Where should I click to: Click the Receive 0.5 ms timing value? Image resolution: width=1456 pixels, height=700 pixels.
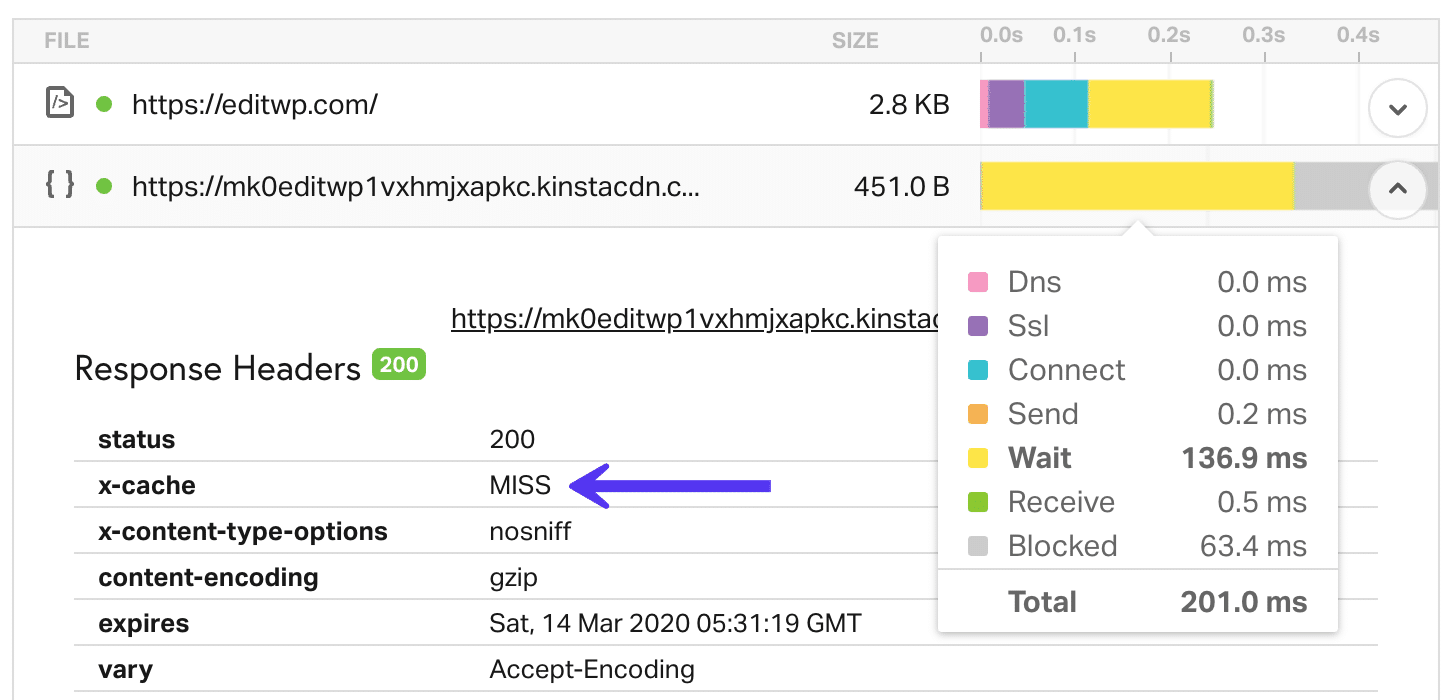1262,502
